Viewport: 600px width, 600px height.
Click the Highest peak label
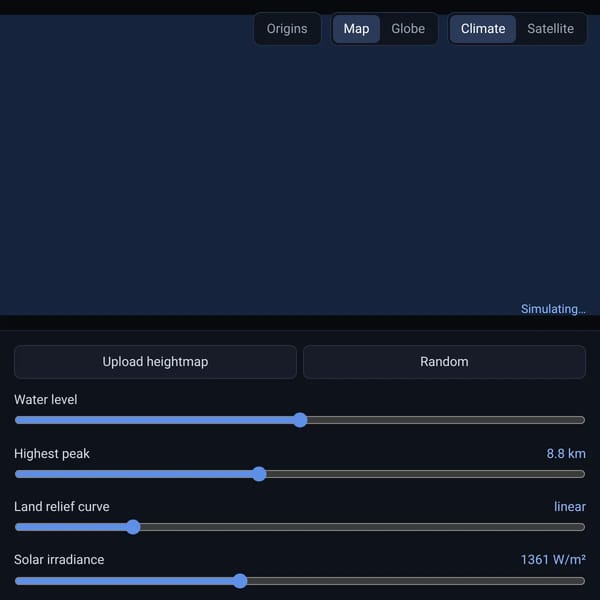pos(52,454)
